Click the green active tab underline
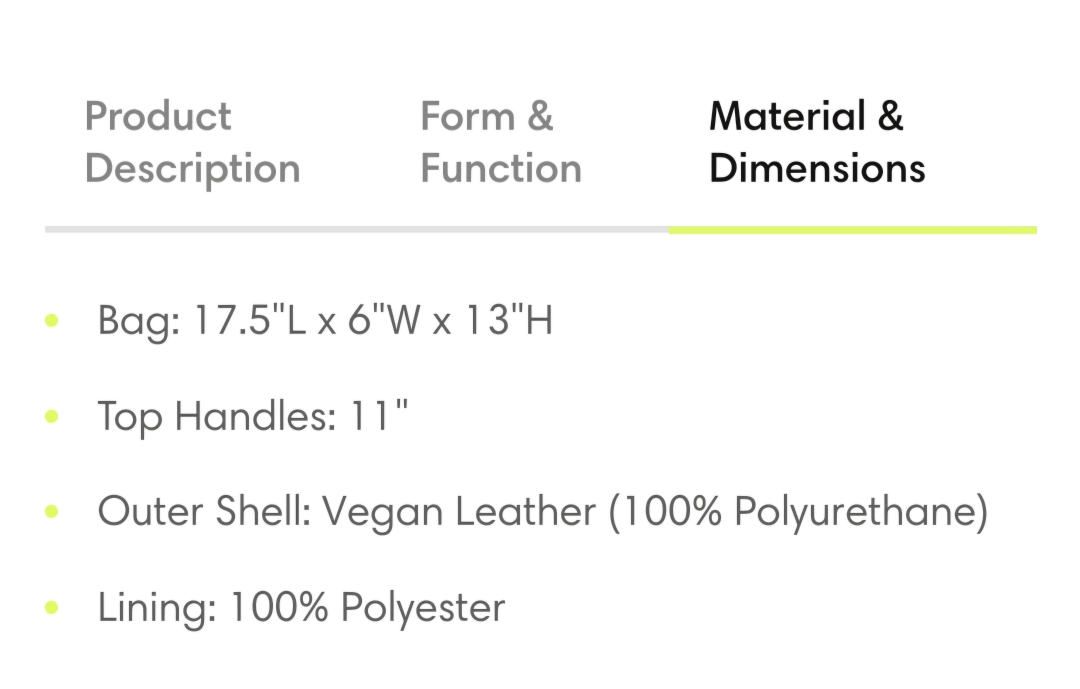1080x689 pixels. pos(852,230)
